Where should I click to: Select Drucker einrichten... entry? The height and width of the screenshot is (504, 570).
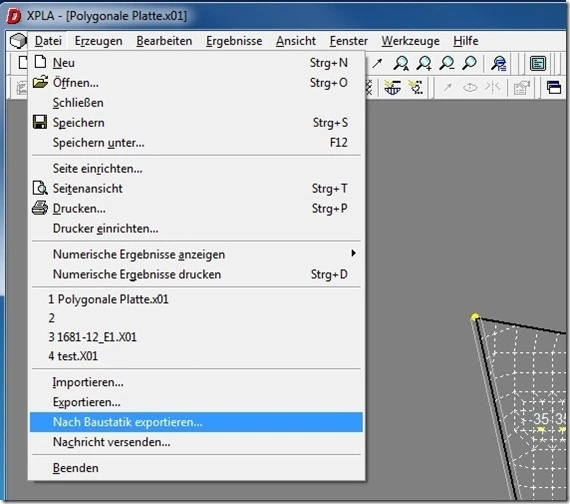pos(196,228)
